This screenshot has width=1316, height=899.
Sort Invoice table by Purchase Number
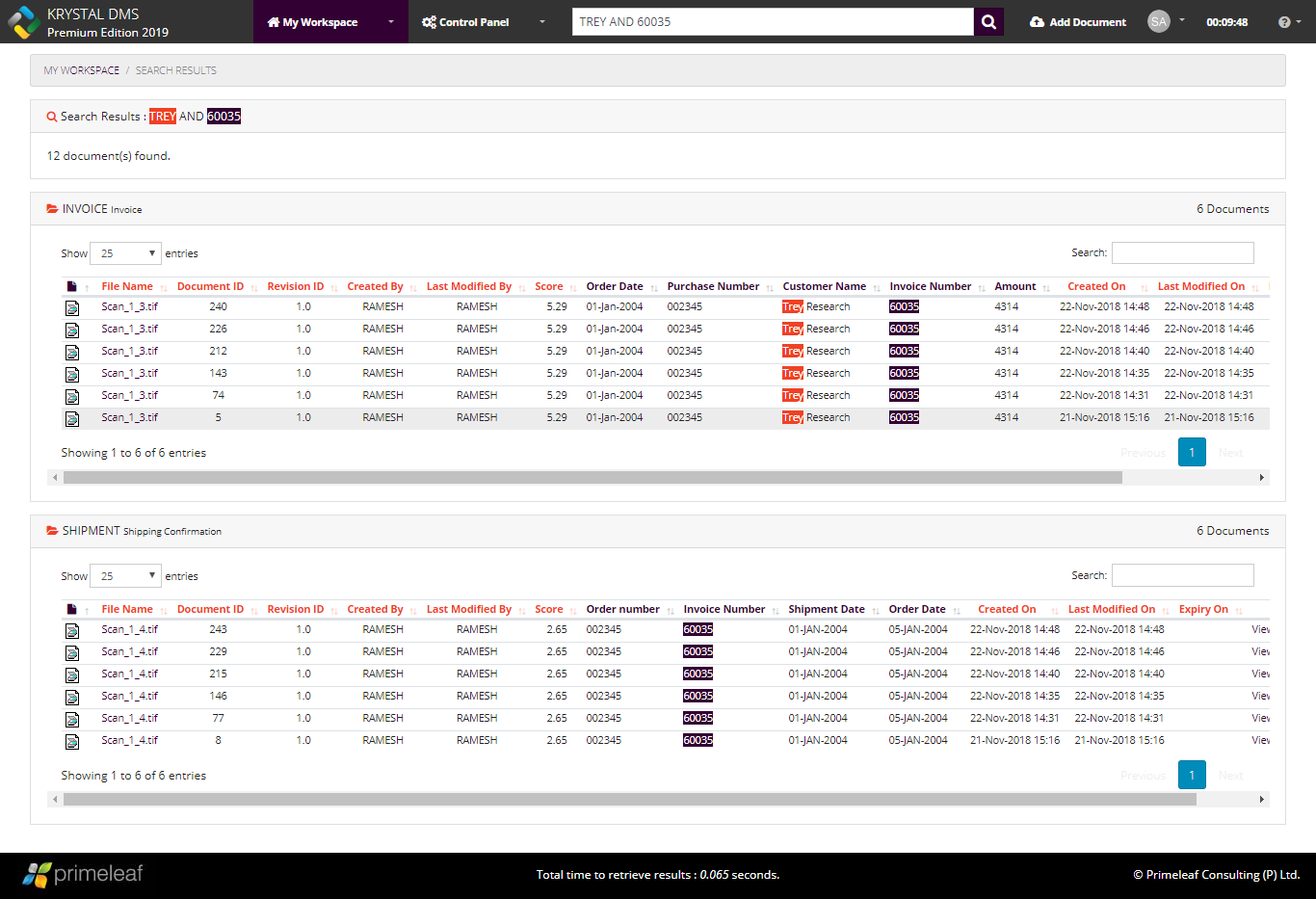coord(714,286)
